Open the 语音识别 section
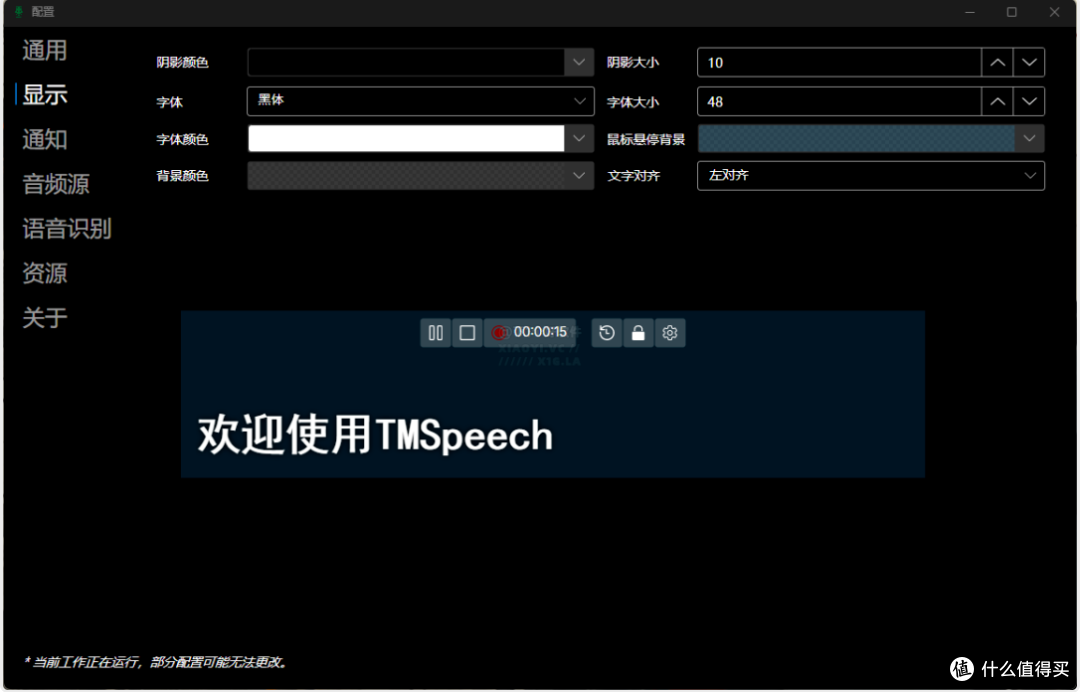The image size is (1080, 692). 67,229
